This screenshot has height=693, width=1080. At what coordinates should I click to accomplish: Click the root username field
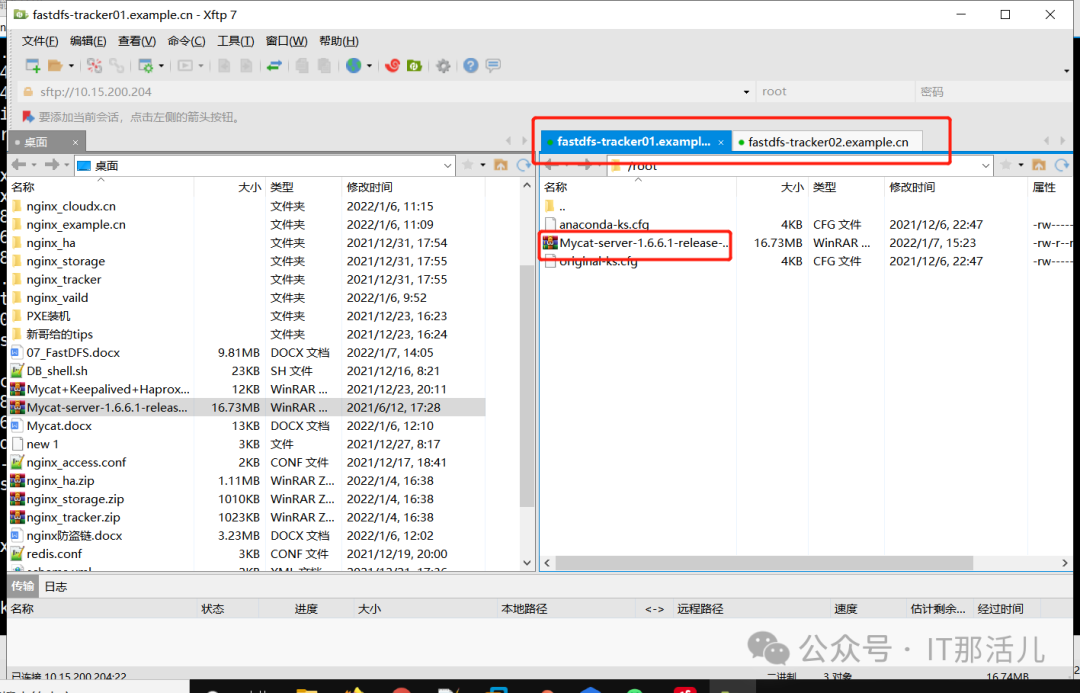[x=835, y=92]
